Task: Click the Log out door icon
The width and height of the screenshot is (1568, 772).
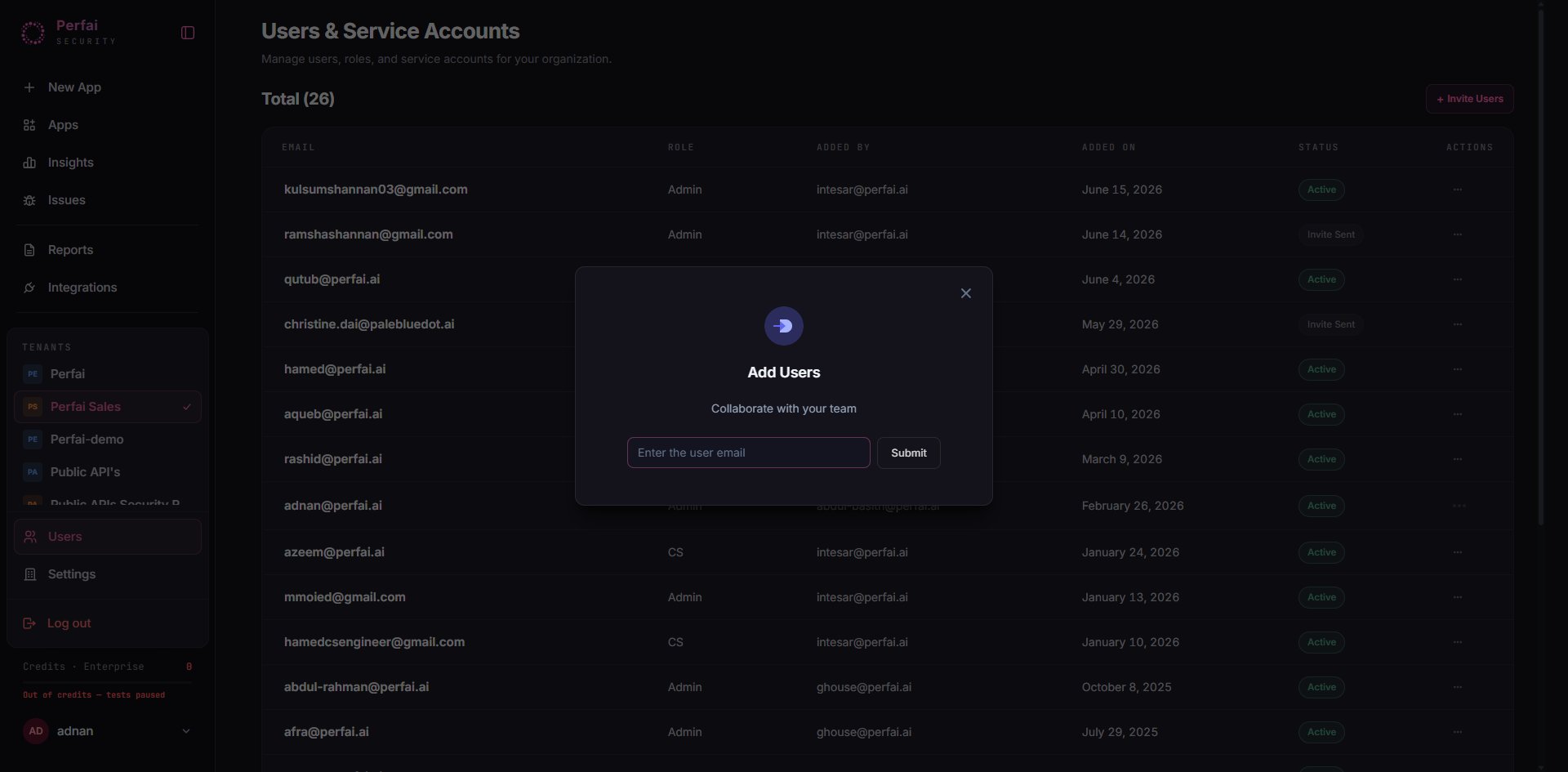Action: click(29, 623)
